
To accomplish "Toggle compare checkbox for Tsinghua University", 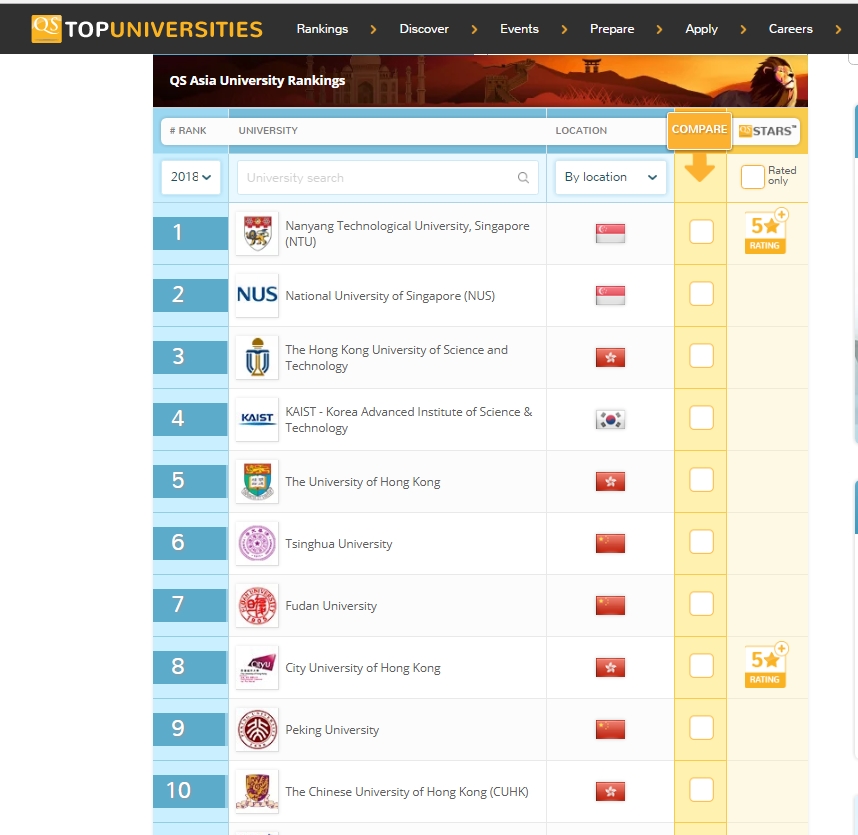I will pos(701,542).
